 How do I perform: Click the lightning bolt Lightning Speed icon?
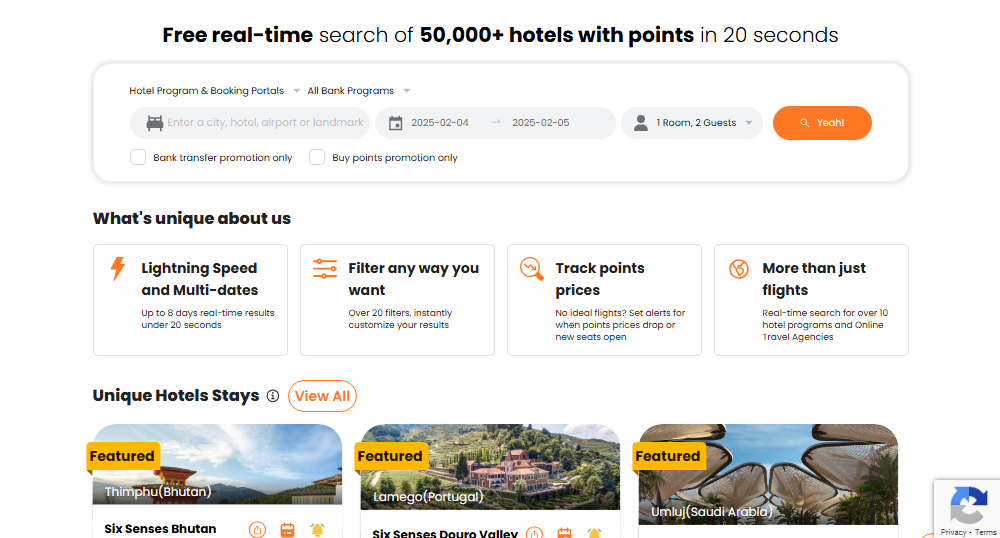(x=118, y=269)
